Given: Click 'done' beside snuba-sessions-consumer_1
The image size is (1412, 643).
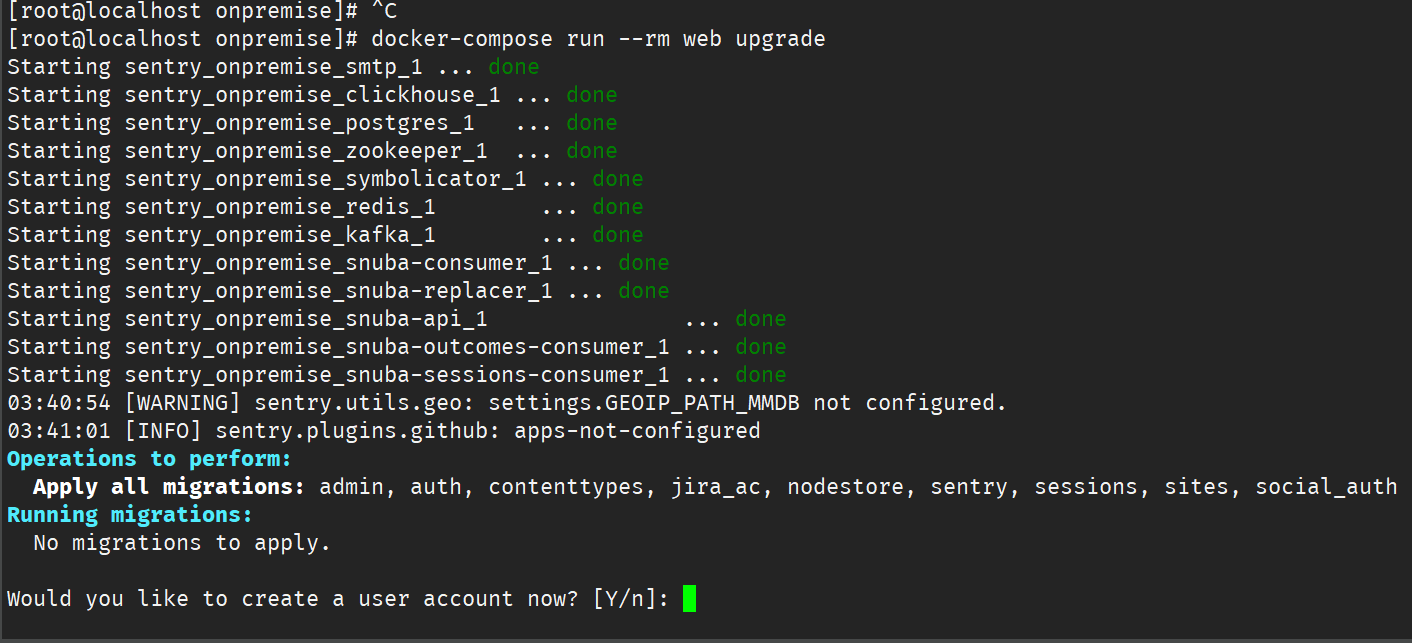Looking at the screenshot, I should 761,375.
